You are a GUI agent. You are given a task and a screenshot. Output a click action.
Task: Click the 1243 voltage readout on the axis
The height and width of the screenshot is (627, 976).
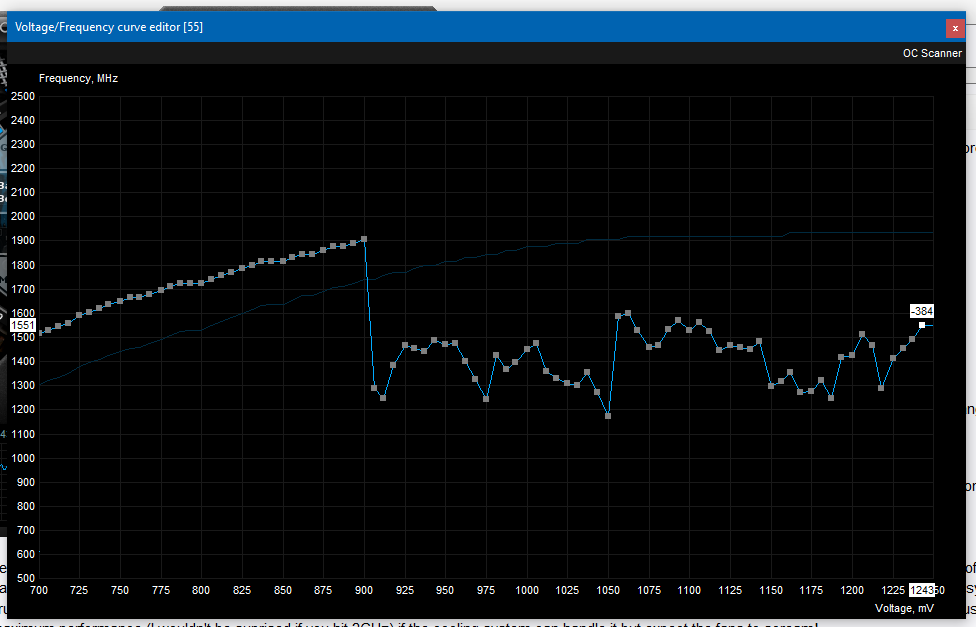921,590
